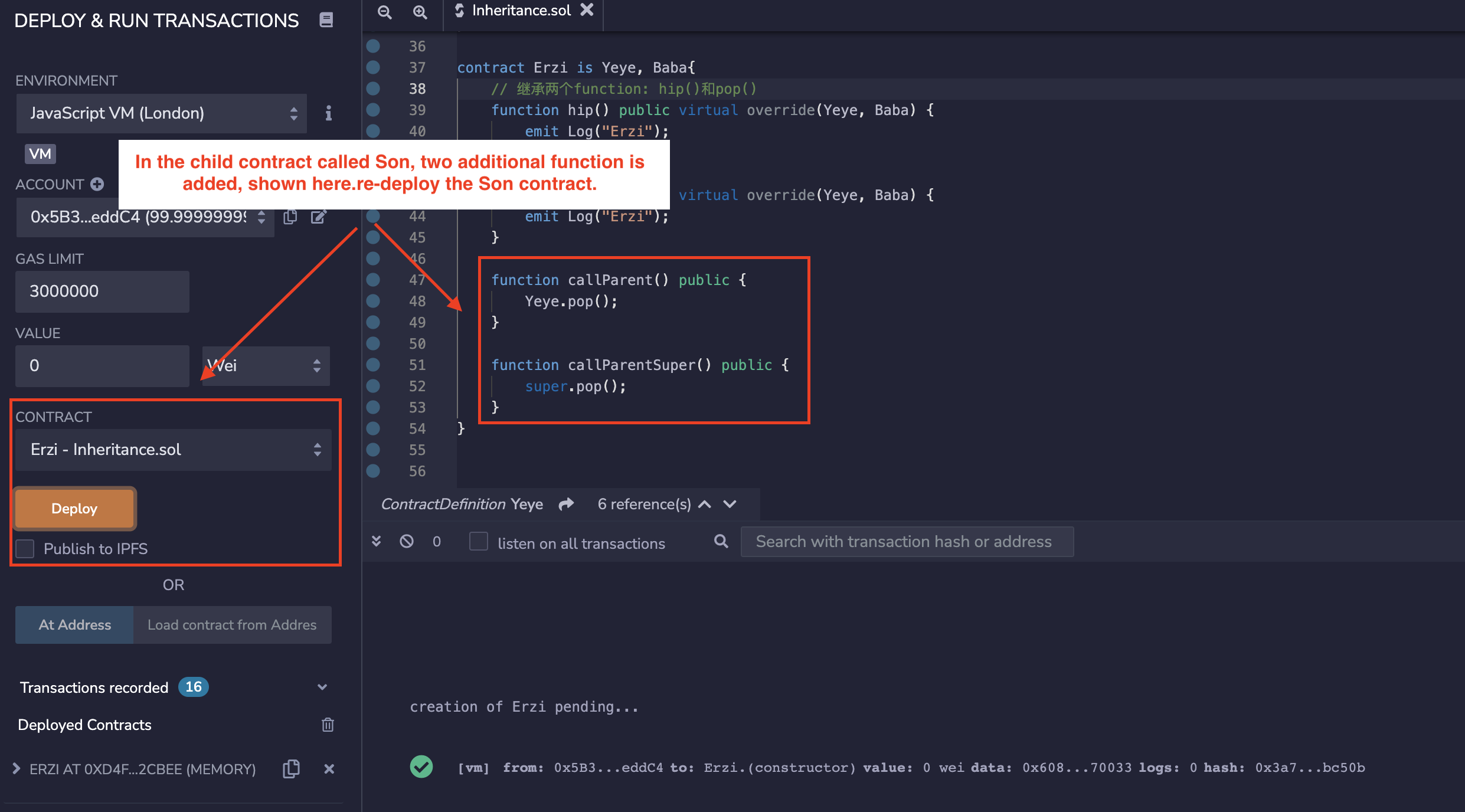Copy the deployed ERZI contract address
The width and height of the screenshot is (1465, 812).
[x=291, y=769]
